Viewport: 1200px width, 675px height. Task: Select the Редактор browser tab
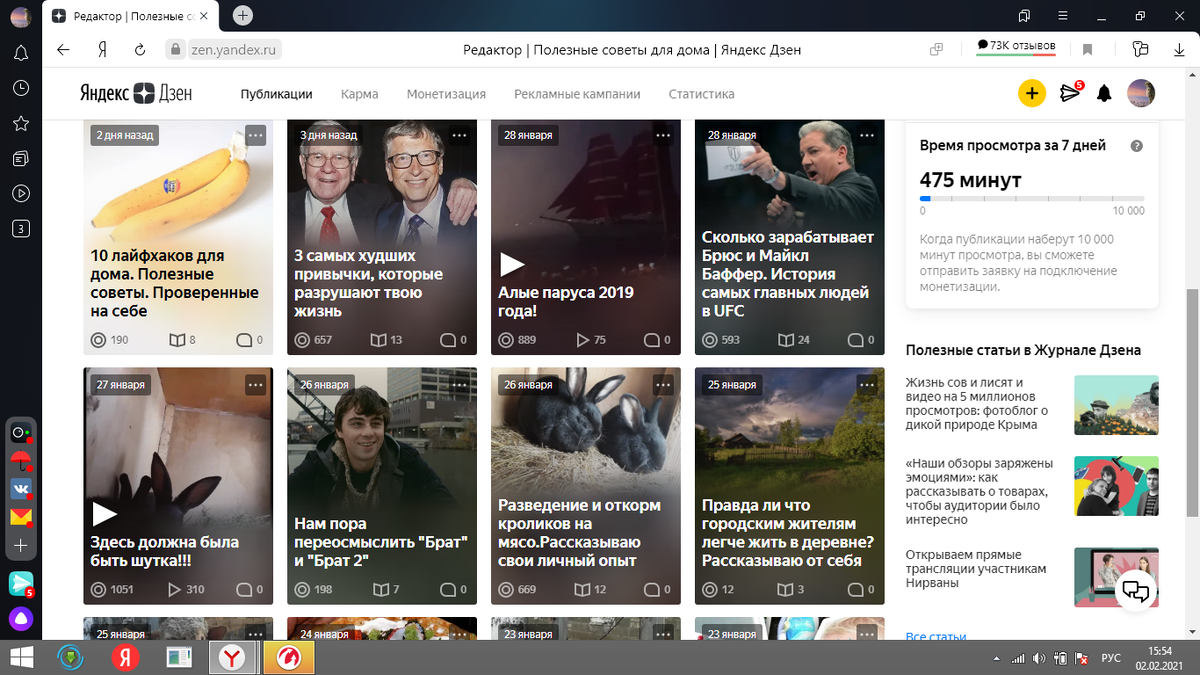tap(133, 16)
